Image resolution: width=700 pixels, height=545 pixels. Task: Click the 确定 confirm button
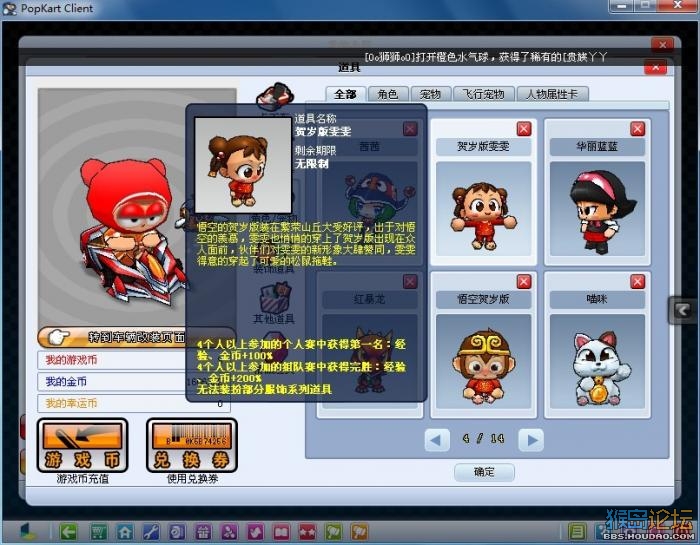coord(484,472)
